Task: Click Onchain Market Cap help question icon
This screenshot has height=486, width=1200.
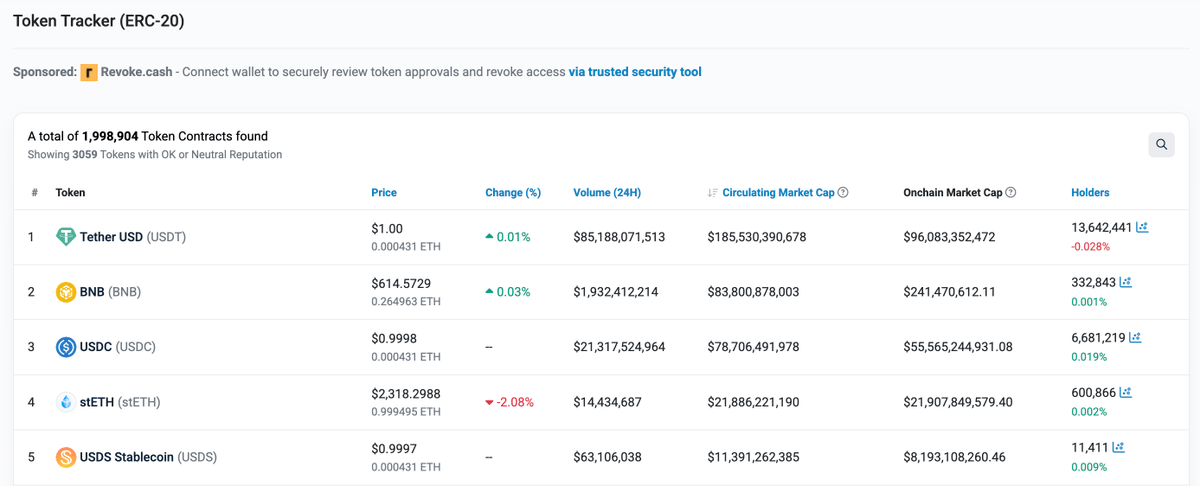Action: [x=1010, y=192]
